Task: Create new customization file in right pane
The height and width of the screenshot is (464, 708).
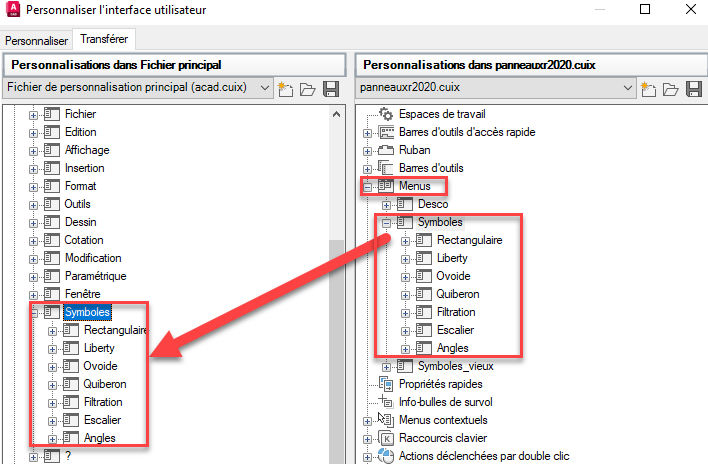Action: 648,89
